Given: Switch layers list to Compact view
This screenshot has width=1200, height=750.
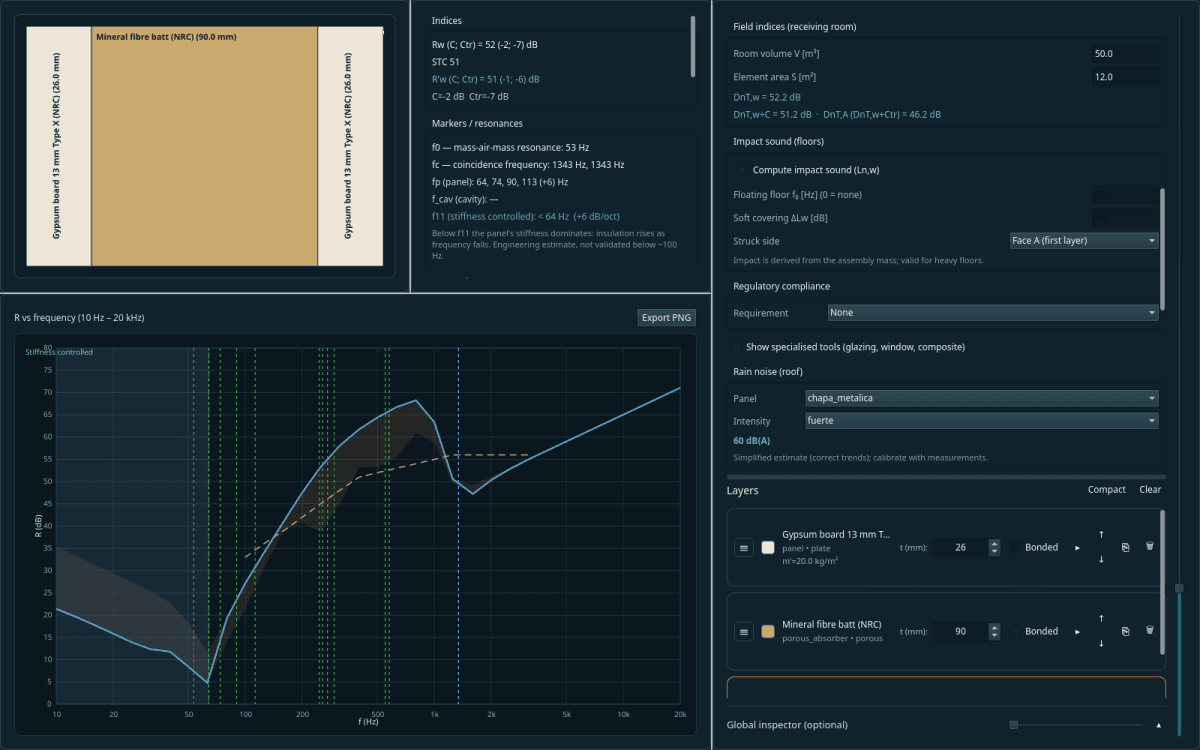Looking at the screenshot, I should (1107, 490).
